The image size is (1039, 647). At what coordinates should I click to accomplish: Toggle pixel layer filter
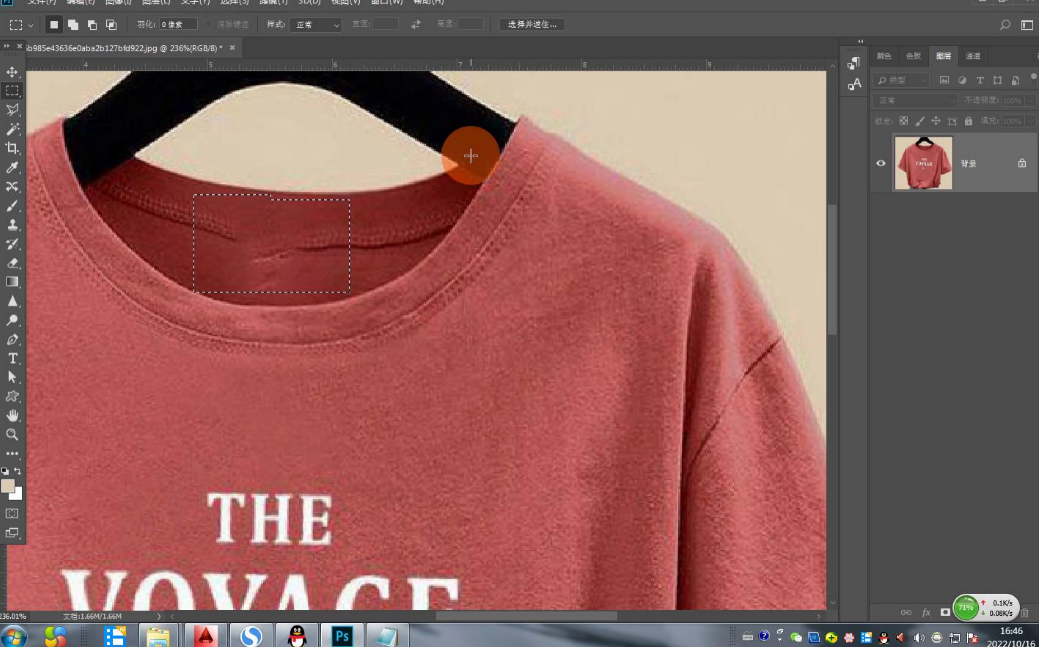point(944,80)
